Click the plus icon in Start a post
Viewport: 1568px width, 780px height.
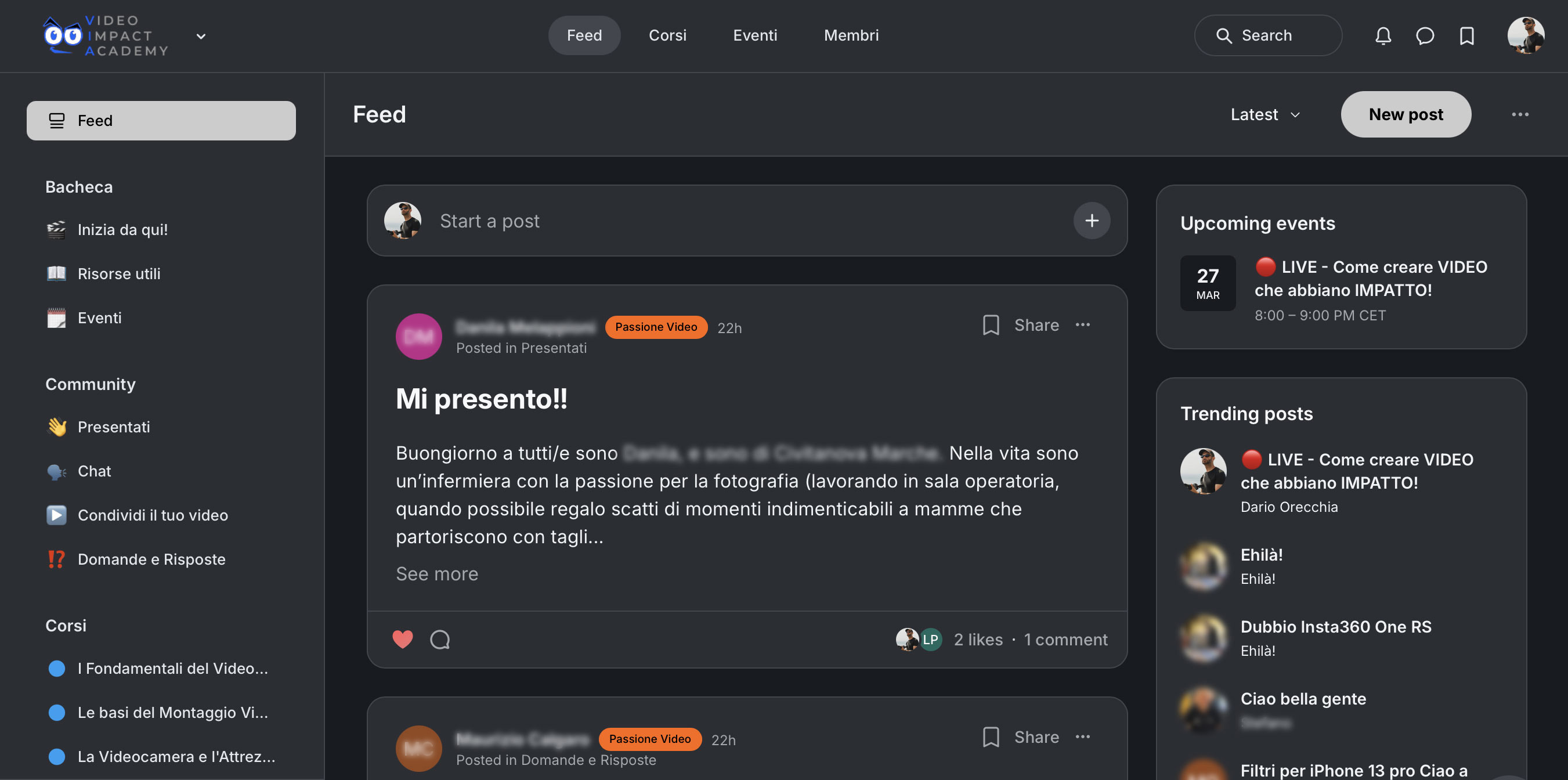click(1092, 221)
